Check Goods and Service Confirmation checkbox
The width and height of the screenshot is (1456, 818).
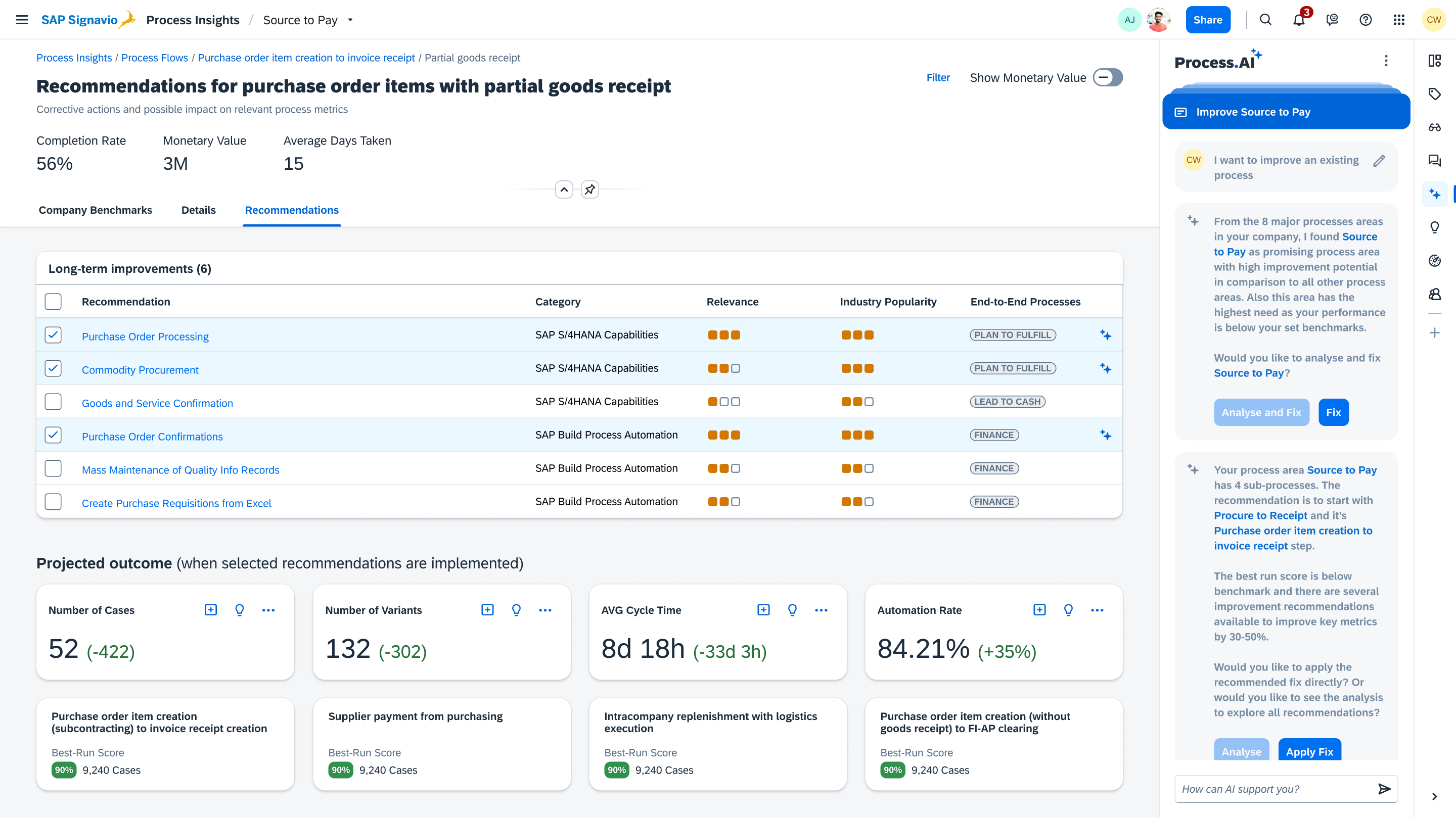53,402
